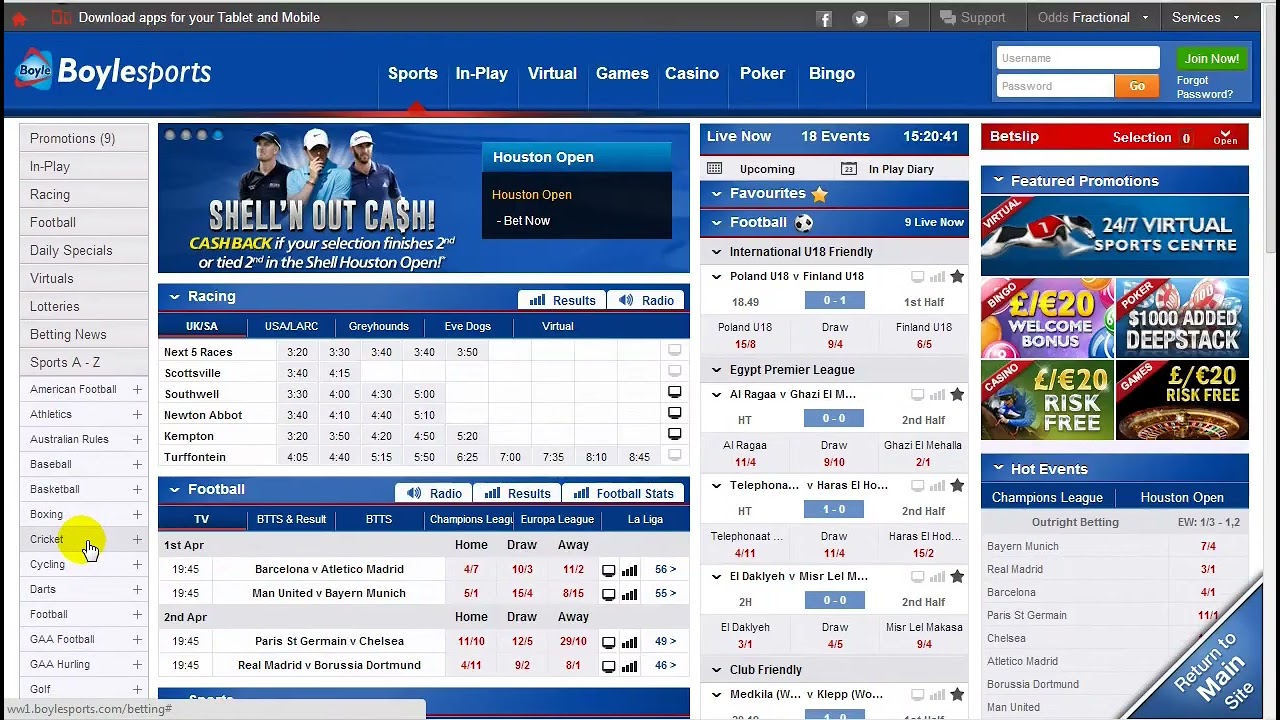Open stats icon for Paris St Germain v Chelsea
Image resolution: width=1280 pixels, height=720 pixels.
[630, 642]
